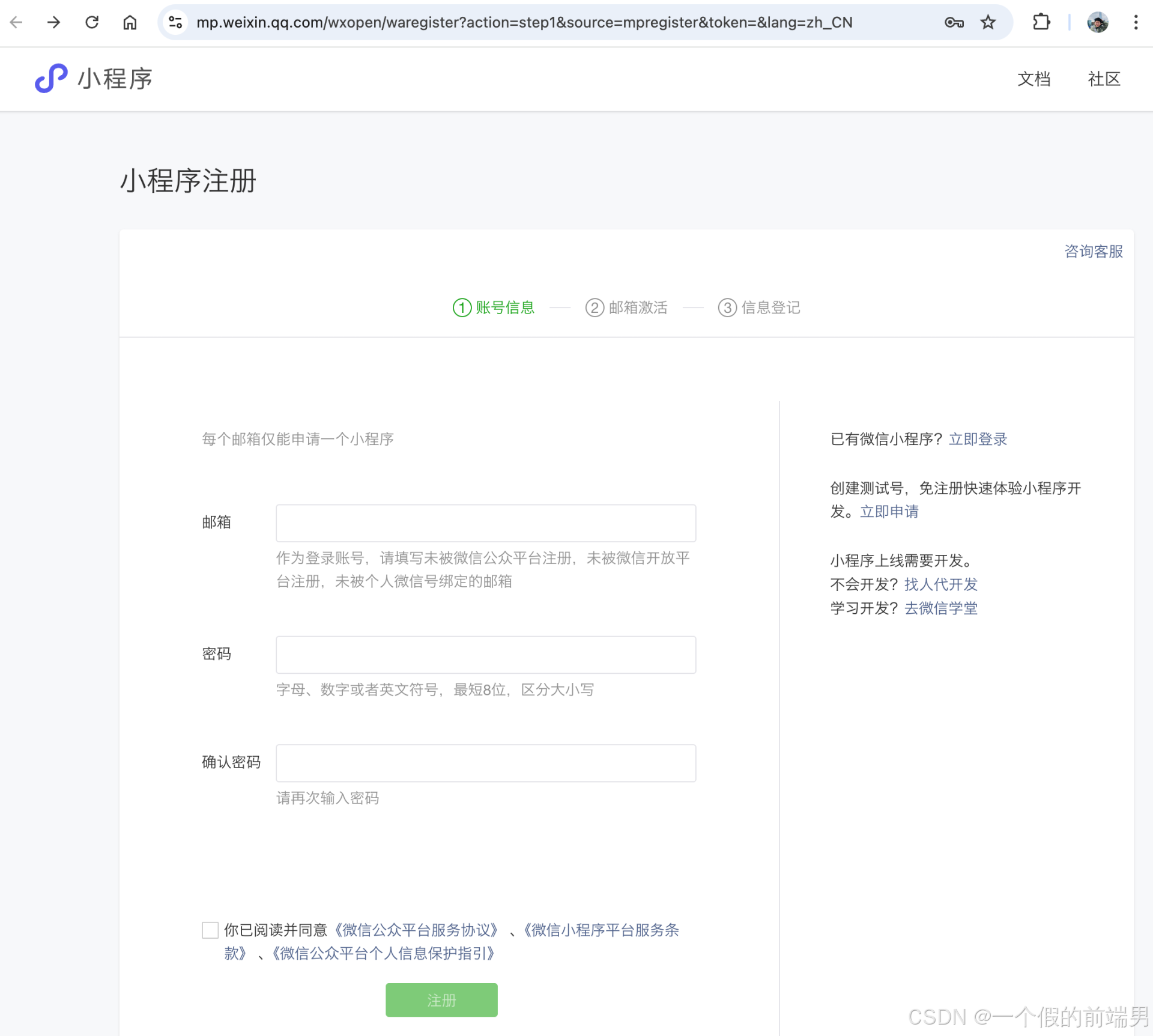Open 文档 in top navigation
Screen dimensions: 1153x1036
[x=1033, y=79]
